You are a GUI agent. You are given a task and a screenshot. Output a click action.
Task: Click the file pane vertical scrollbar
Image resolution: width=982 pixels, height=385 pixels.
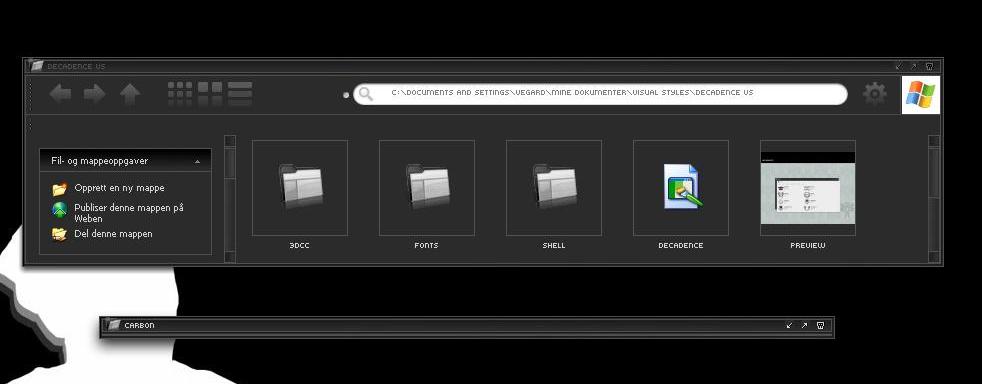934,199
